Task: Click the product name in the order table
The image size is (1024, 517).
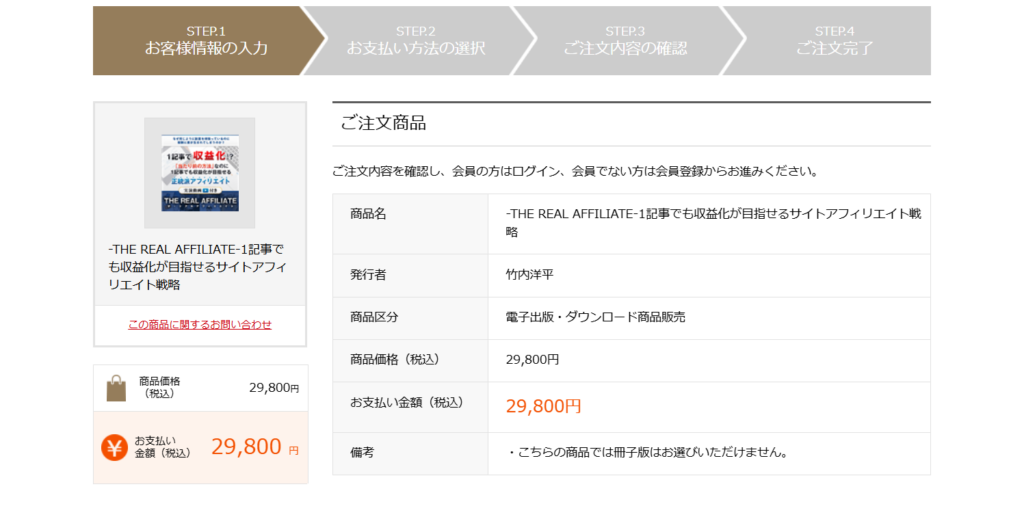Action: click(713, 223)
